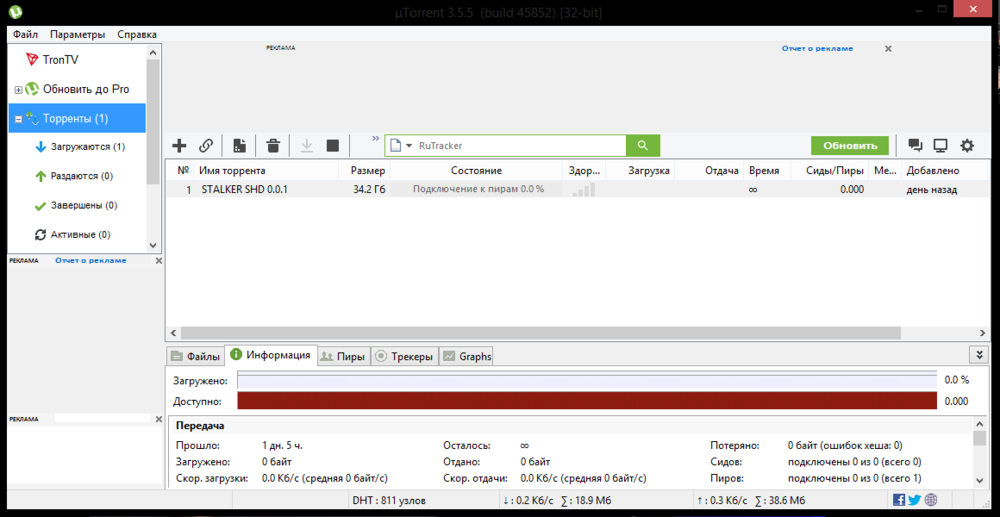The width and height of the screenshot is (1000, 517).
Task: Select the STALKER SHD 0.0.1 torrent row
Action: 577,189
